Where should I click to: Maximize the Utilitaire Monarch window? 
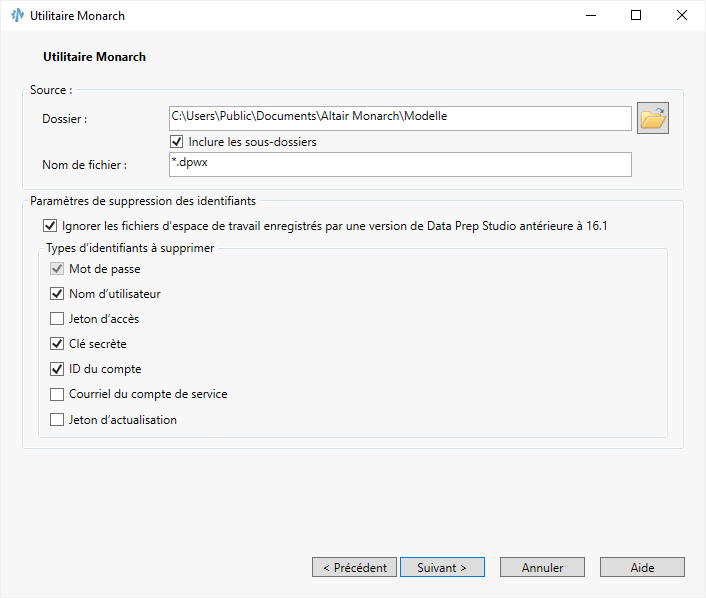636,16
